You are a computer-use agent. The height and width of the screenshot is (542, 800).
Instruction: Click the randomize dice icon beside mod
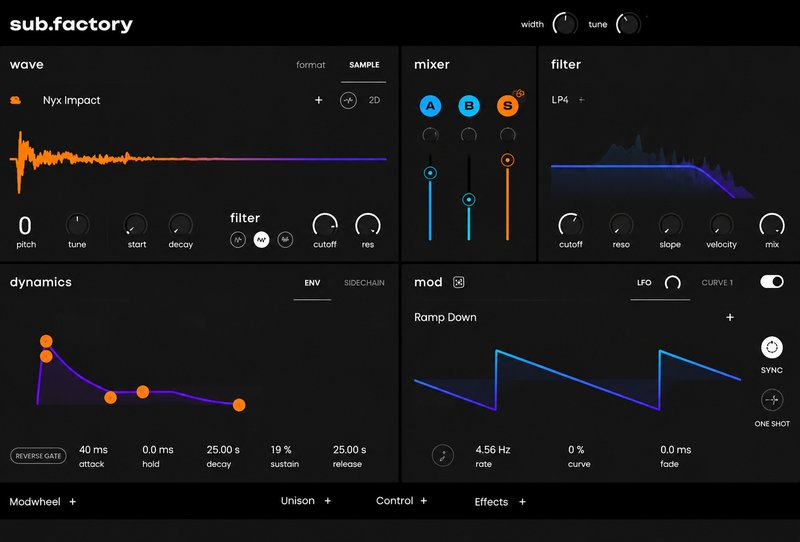click(x=459, y=282)
